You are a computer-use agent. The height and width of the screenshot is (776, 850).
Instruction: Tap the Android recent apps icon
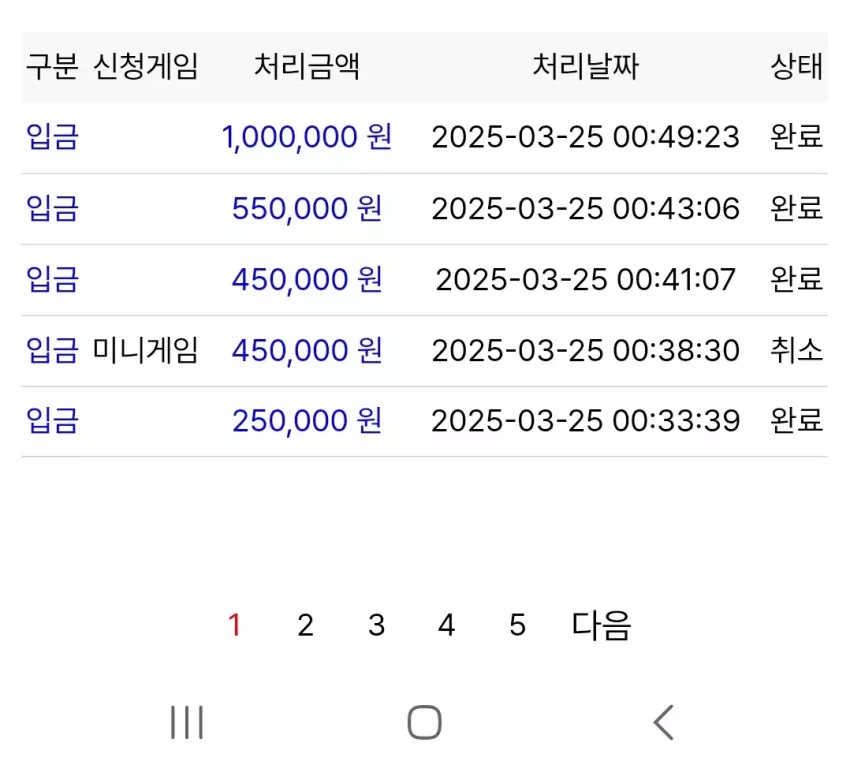click(187, 722)
